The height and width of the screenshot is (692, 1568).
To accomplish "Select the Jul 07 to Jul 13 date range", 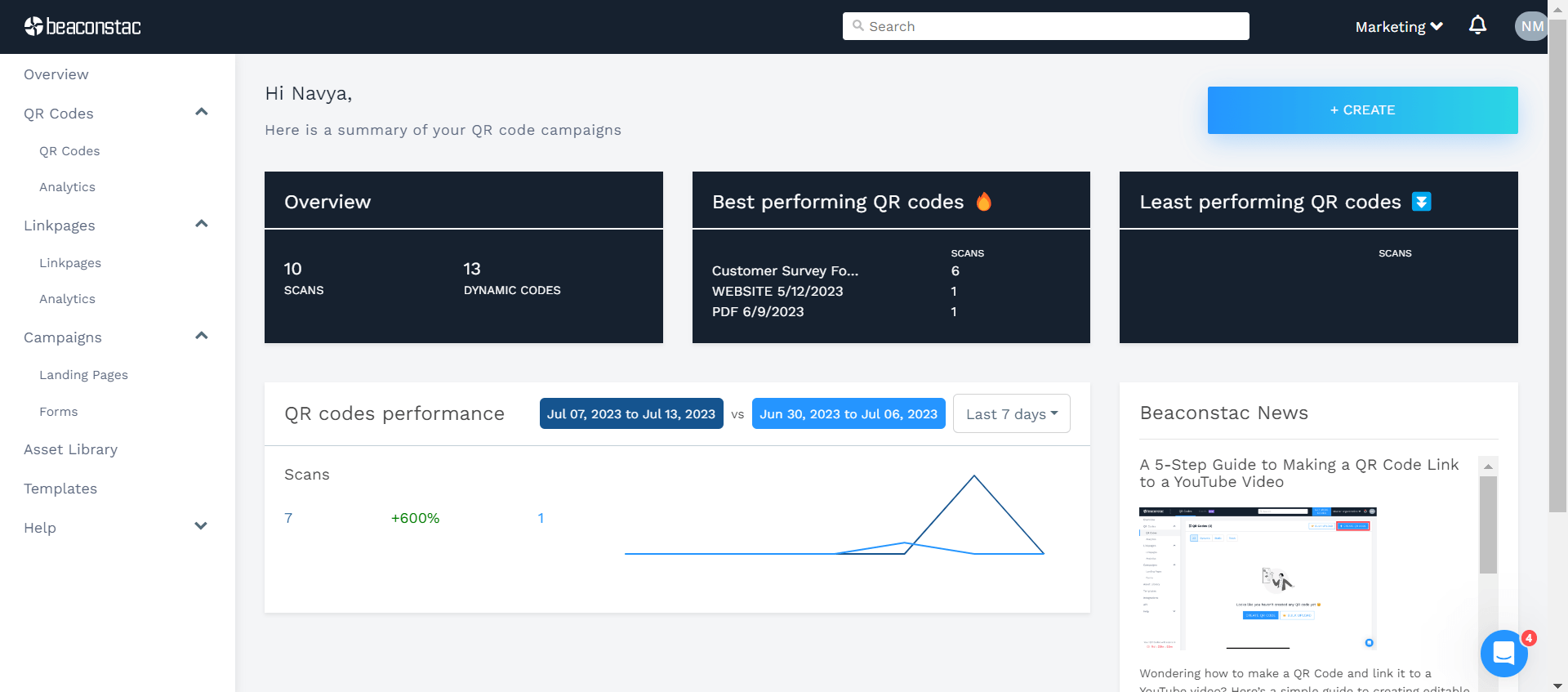I will (x=630, y=414).
